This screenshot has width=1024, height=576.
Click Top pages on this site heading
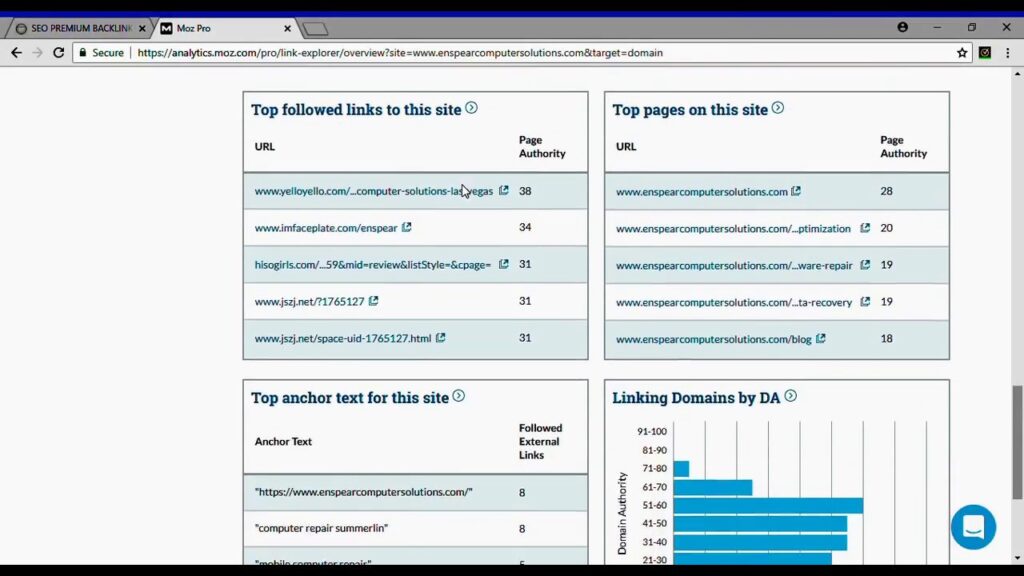click(690, 110)
